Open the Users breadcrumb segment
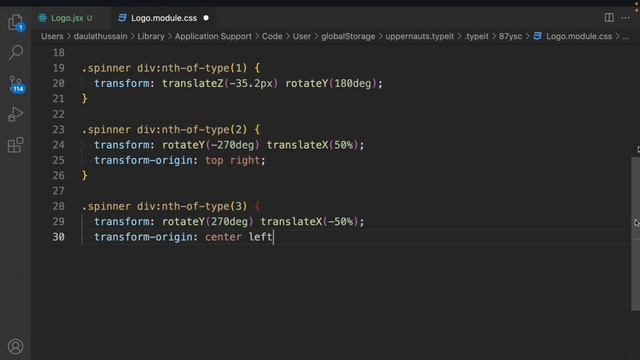This screenshot has width=640, height=360. click(x=52, y=36)
